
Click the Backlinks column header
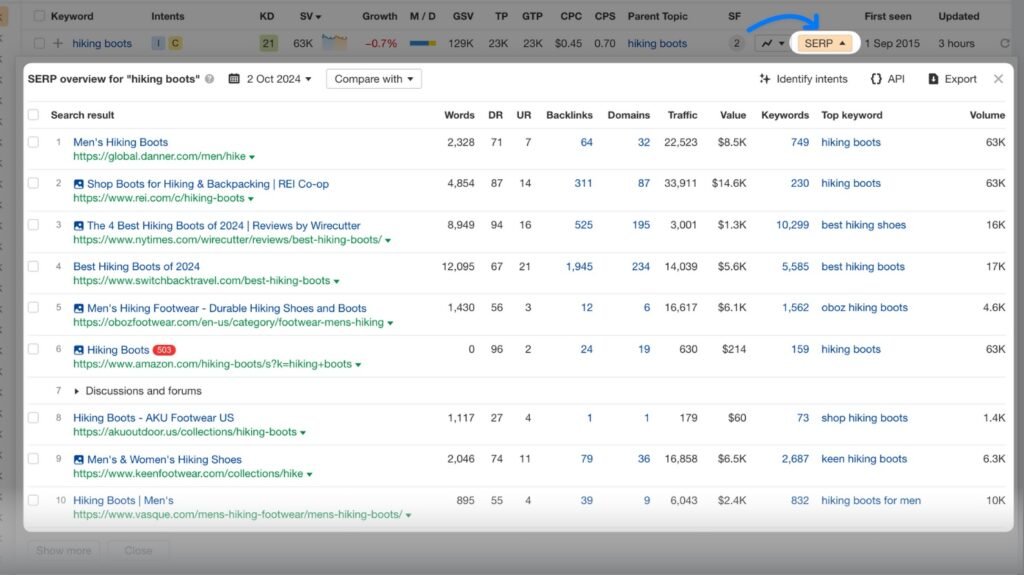tap(569, 115)
